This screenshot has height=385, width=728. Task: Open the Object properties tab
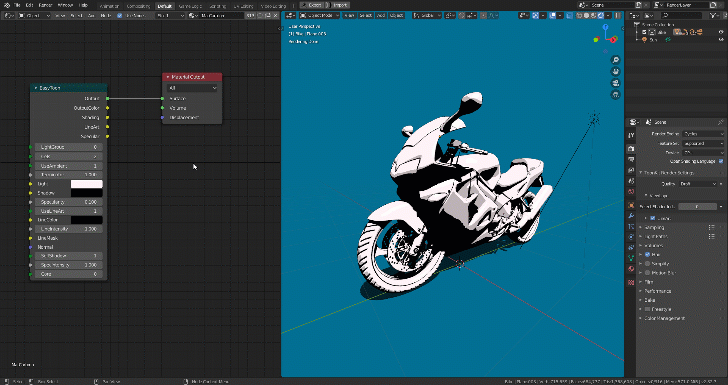[631, 205]
